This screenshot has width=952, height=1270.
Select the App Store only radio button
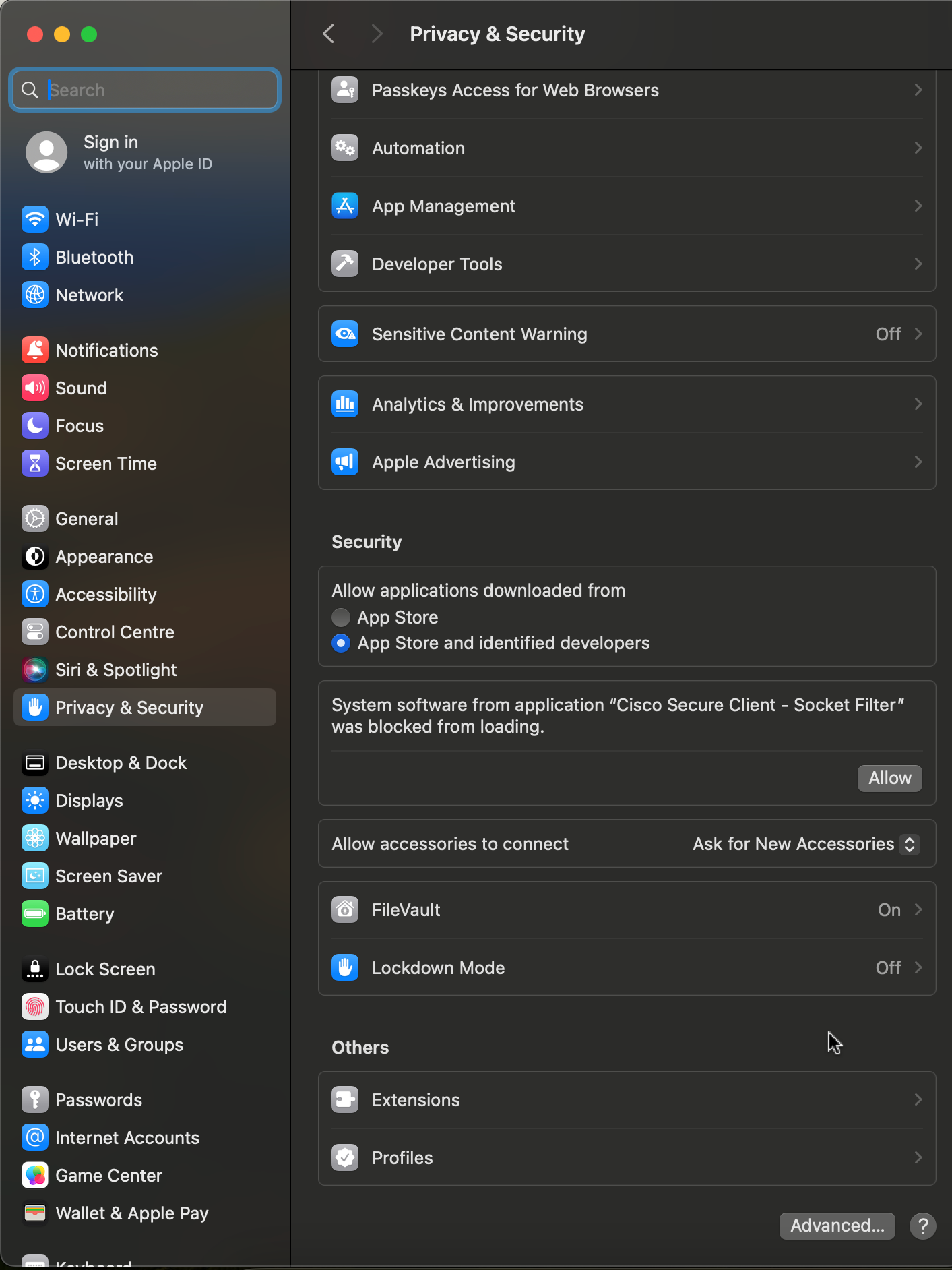[341, 617]
